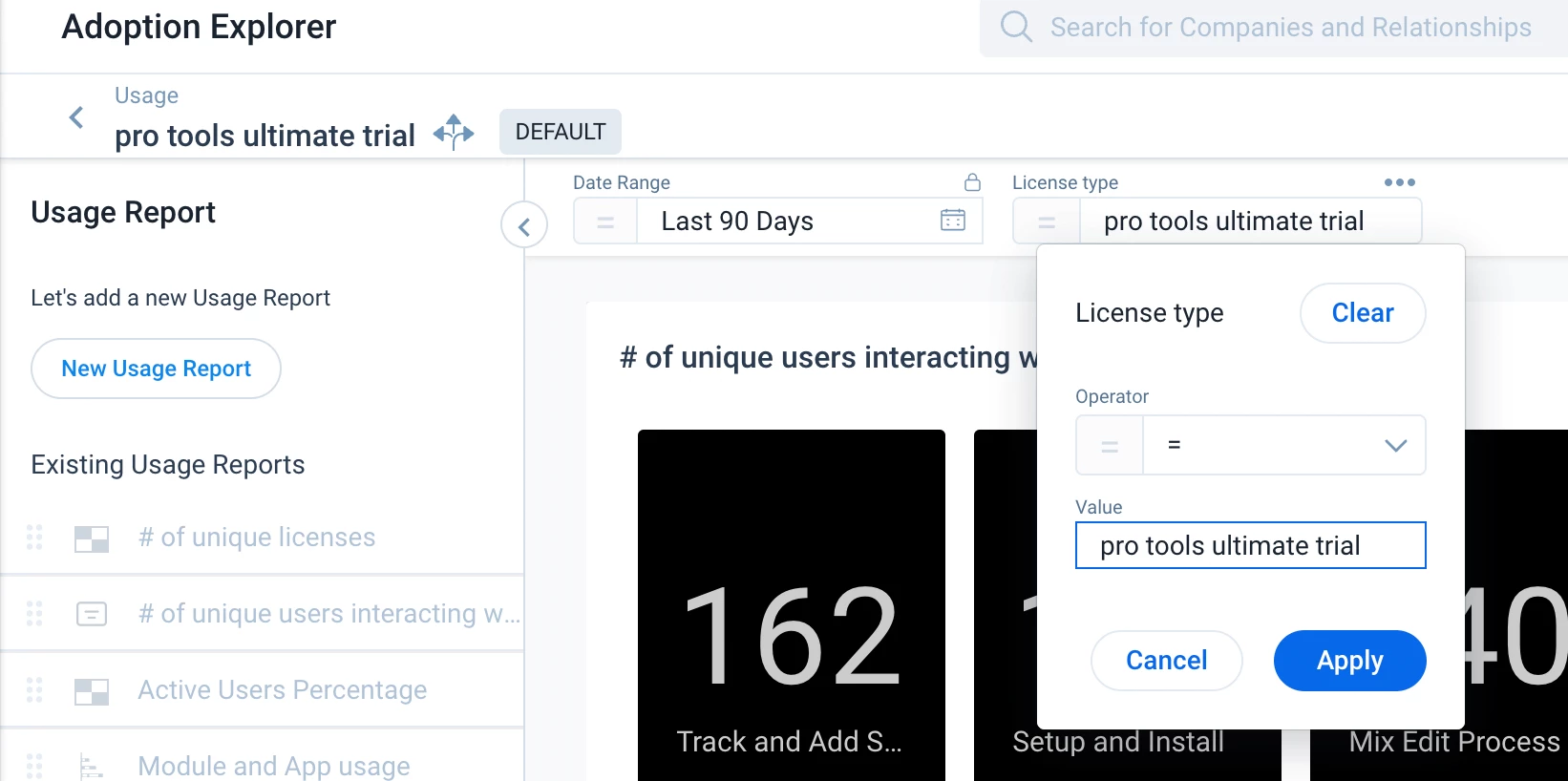This screenshot has width=1568, height=781.
Task: Open the Last 90 Days date range selector
Action: point(810,222)
